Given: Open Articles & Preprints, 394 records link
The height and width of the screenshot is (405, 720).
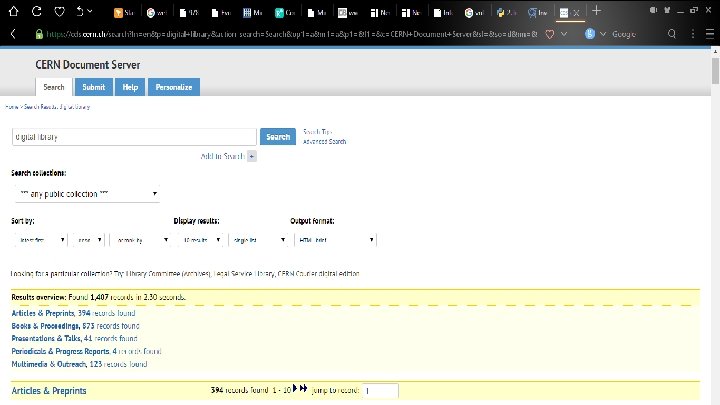Looking at the screenshot, I should point(73,313).
